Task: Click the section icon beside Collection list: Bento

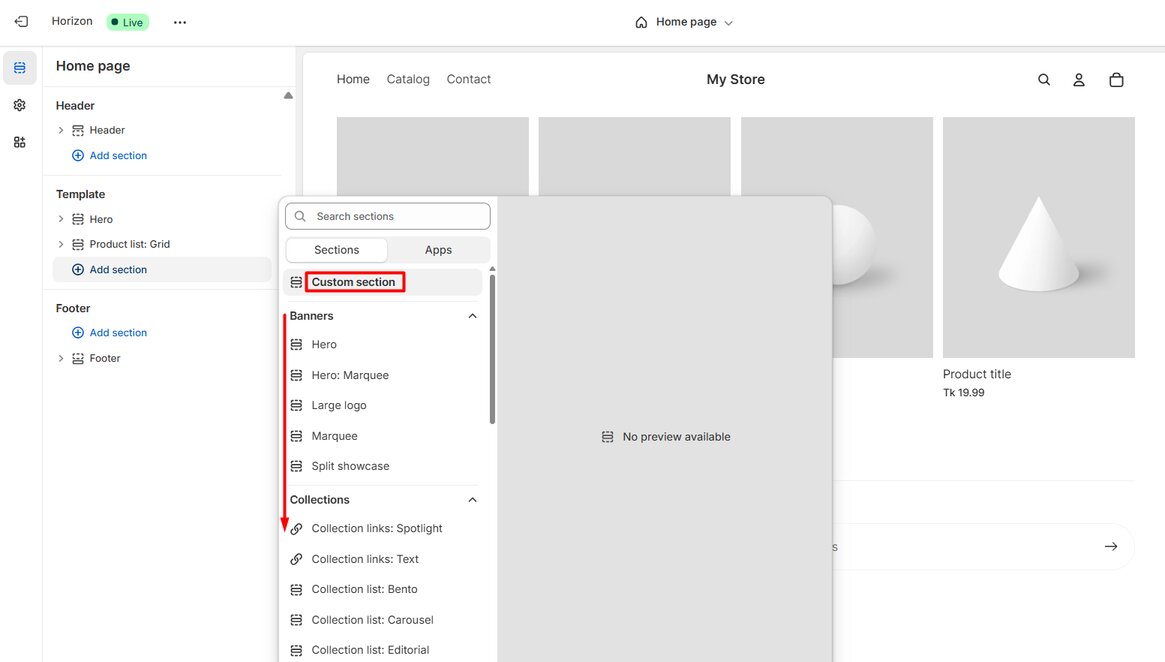Action: [296, 589]
